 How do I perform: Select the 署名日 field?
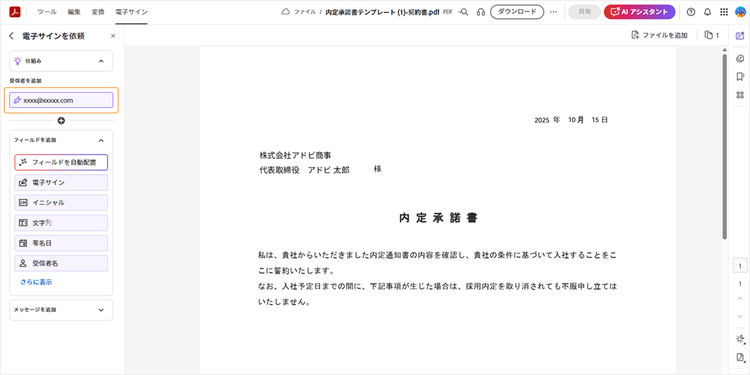coord(61,243)
